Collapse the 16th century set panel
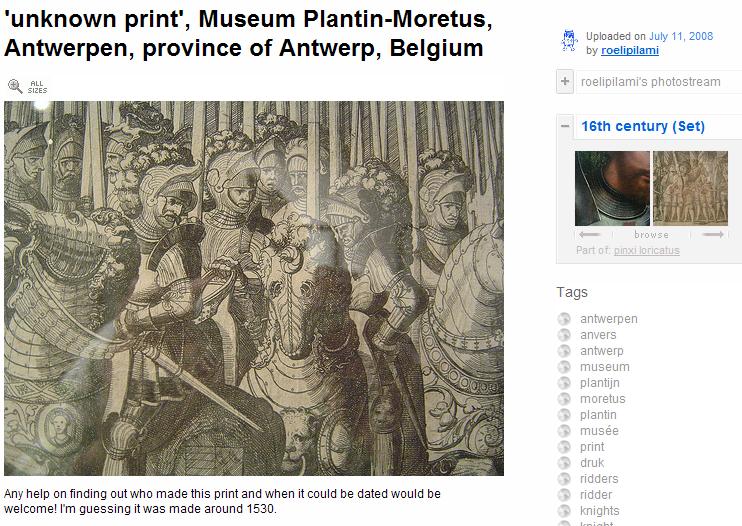The height and width of the screenshot is (526, 742). 565,126
